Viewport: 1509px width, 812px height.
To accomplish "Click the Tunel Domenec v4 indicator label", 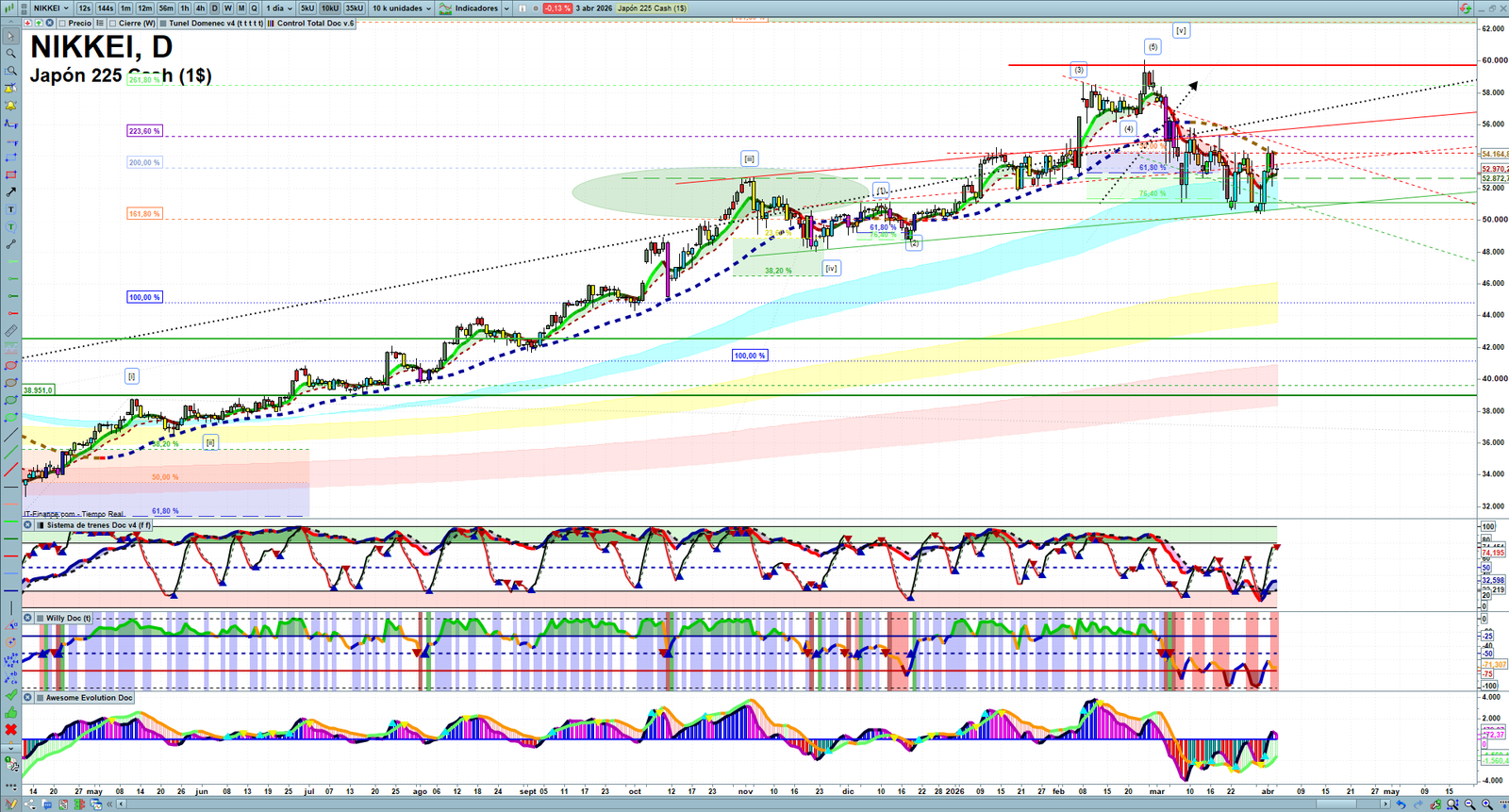I will click(216, 24).
